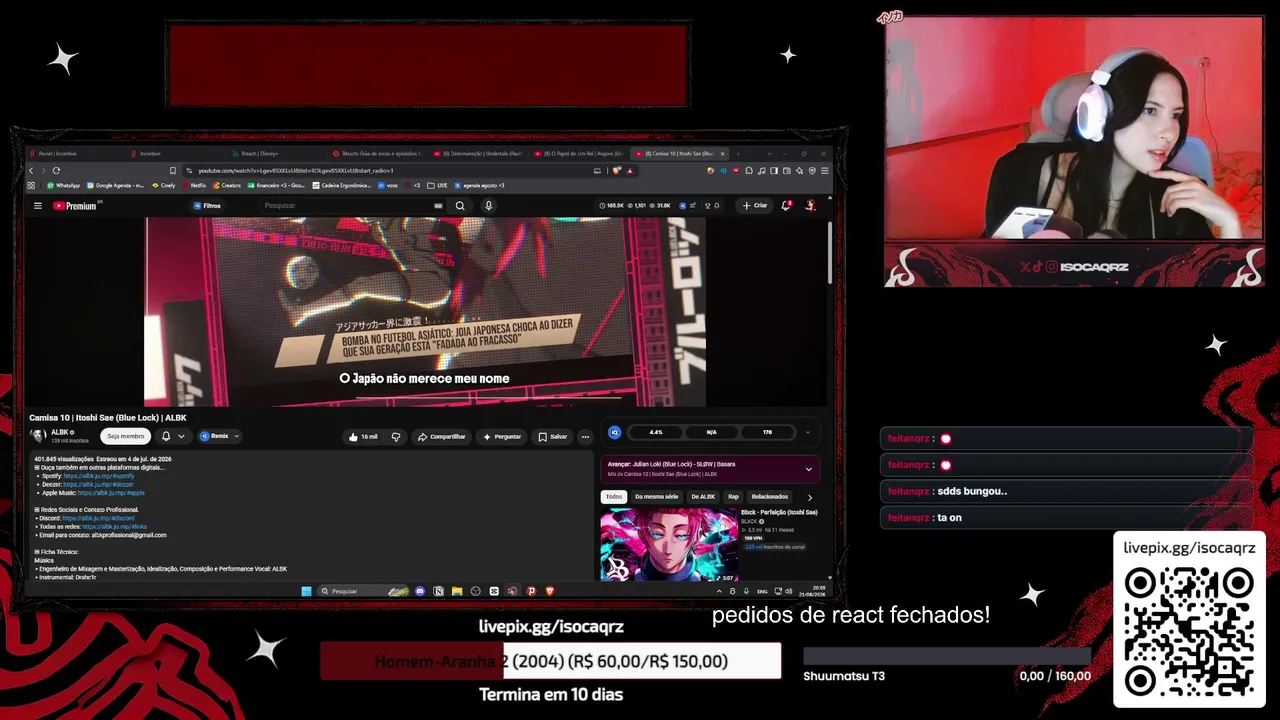Screen dimensions: 1280x720
Task: Open the YouTube account avatar menu
Action: (x=810, y=206)
